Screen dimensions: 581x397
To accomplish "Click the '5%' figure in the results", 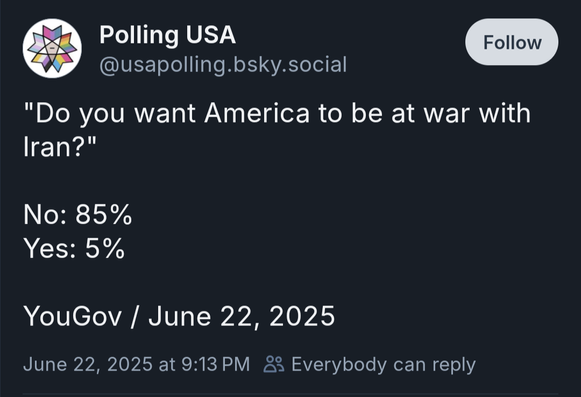I will coord(105,248).
